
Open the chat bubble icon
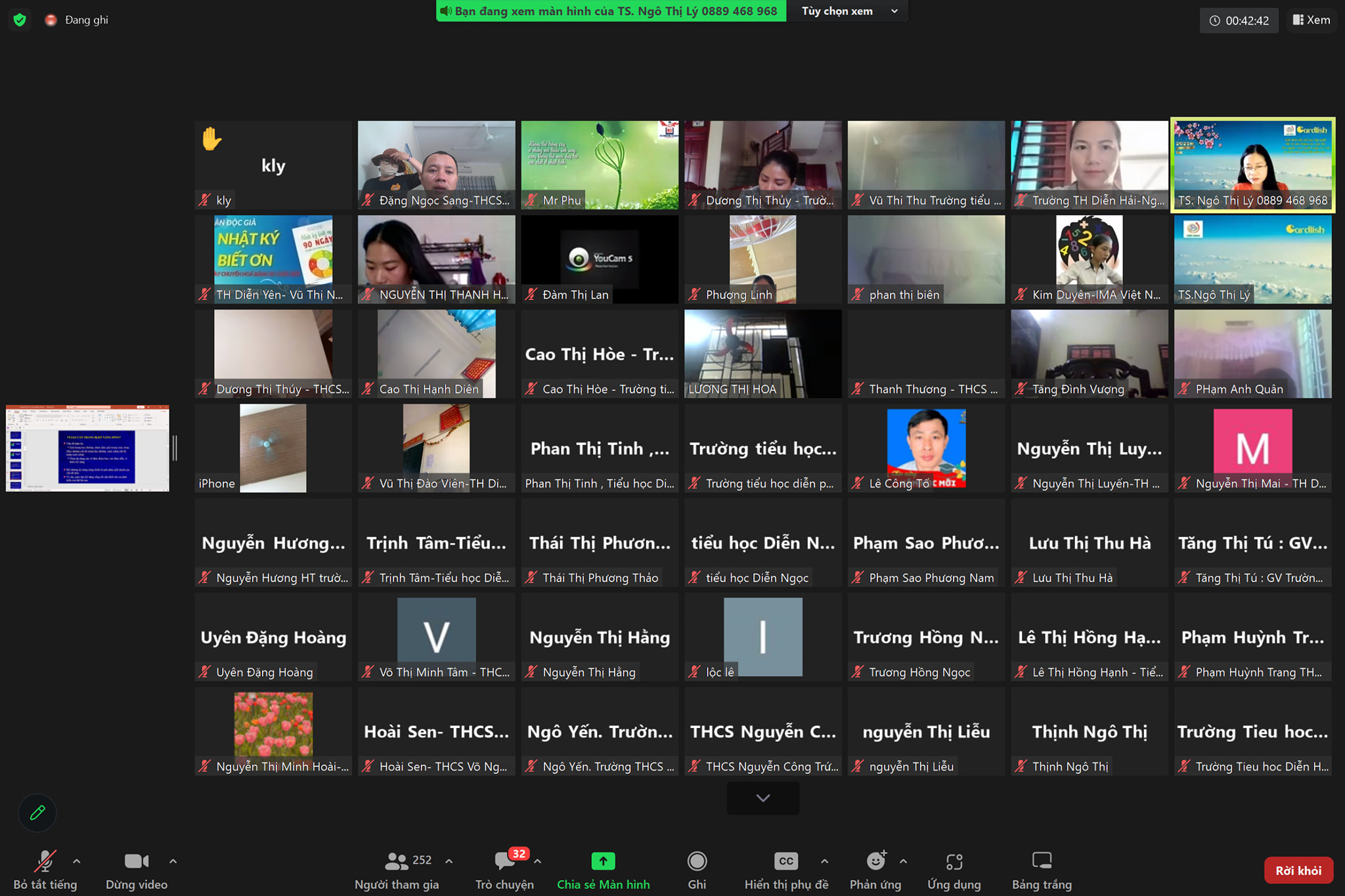pyautogui.click(x=504, y=861)
